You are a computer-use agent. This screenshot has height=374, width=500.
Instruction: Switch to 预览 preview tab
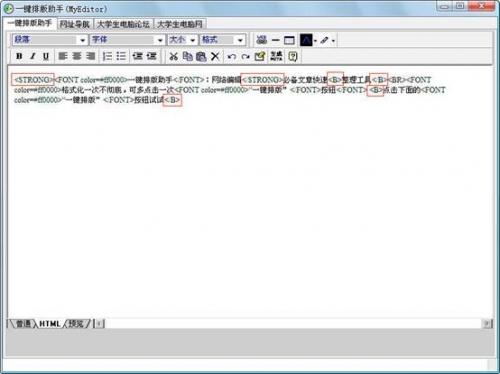point(77,323)
